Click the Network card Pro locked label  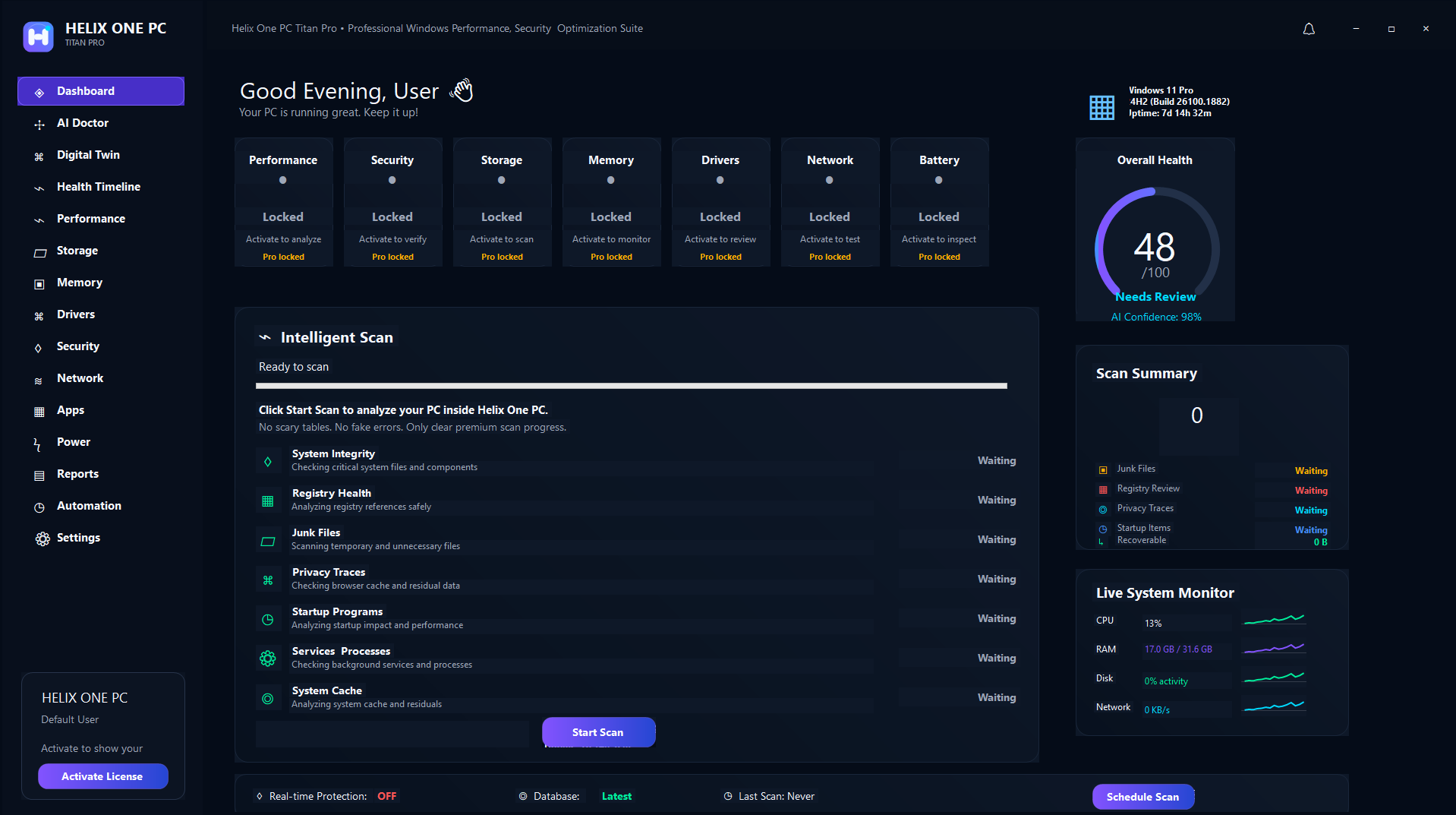(830, 257)
